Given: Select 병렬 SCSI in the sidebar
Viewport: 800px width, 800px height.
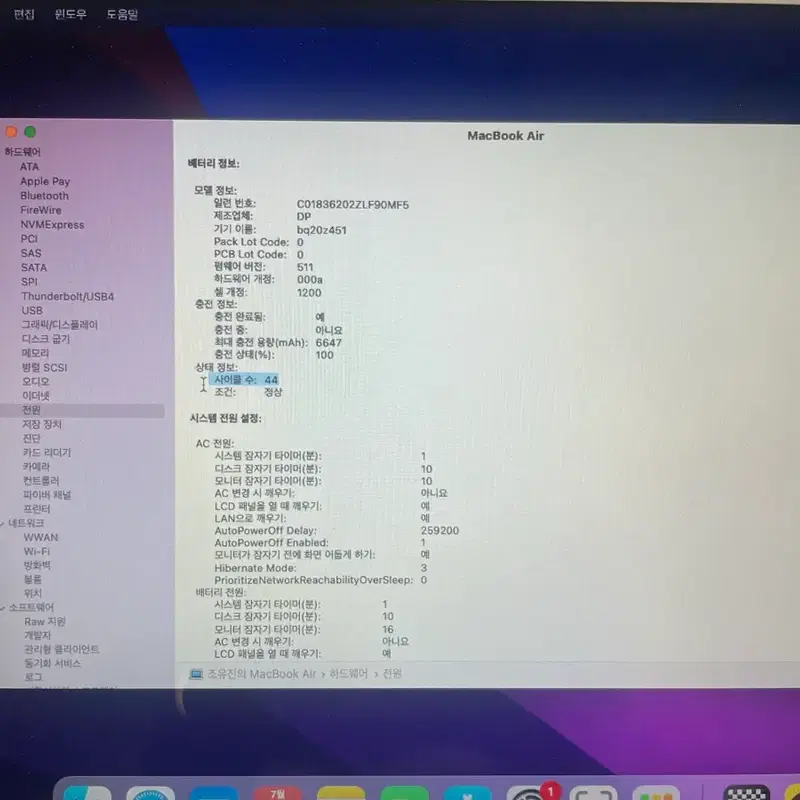Looking at the screenshot, I should tap(44, 367).
